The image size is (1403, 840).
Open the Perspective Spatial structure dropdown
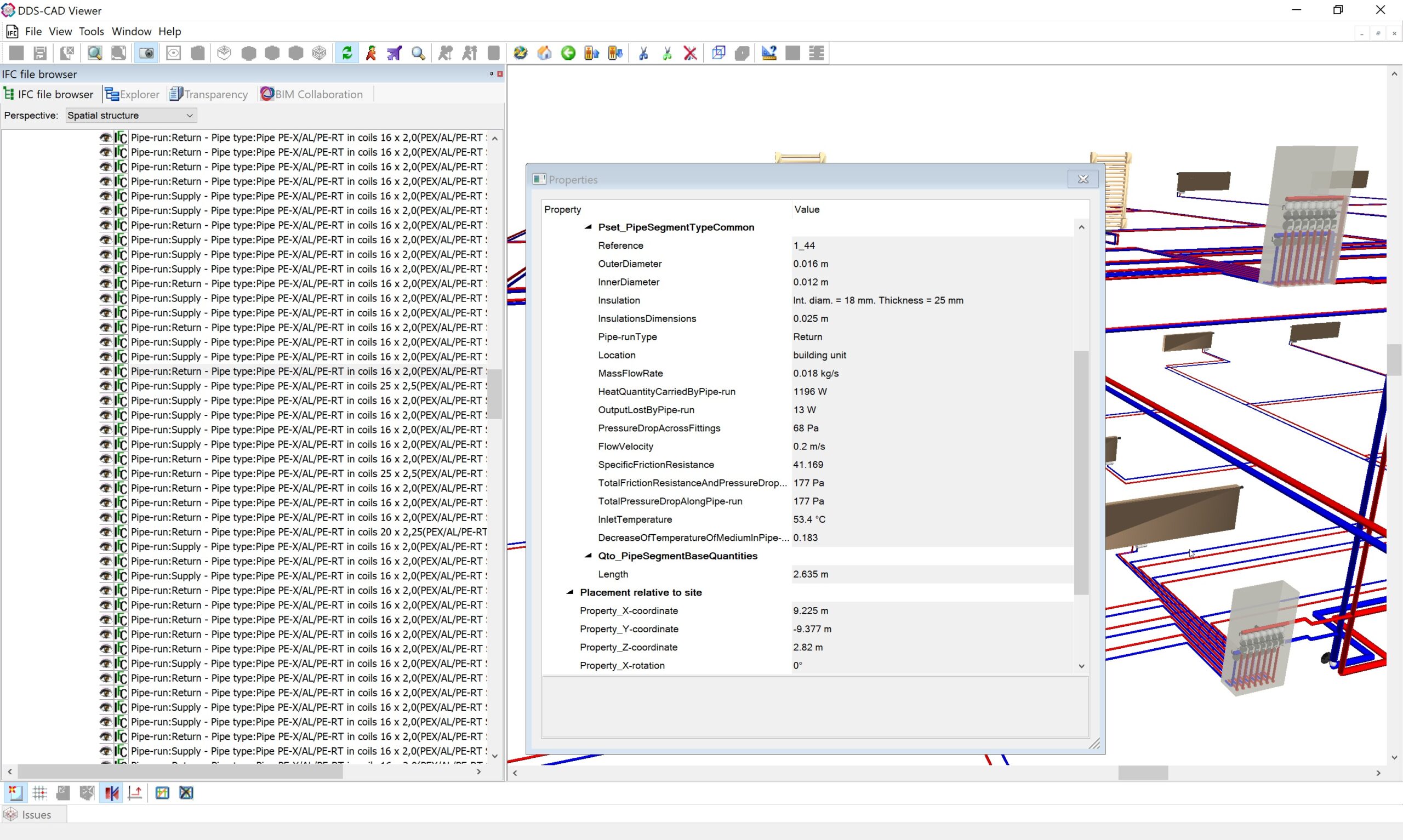(x=131, y=116)
